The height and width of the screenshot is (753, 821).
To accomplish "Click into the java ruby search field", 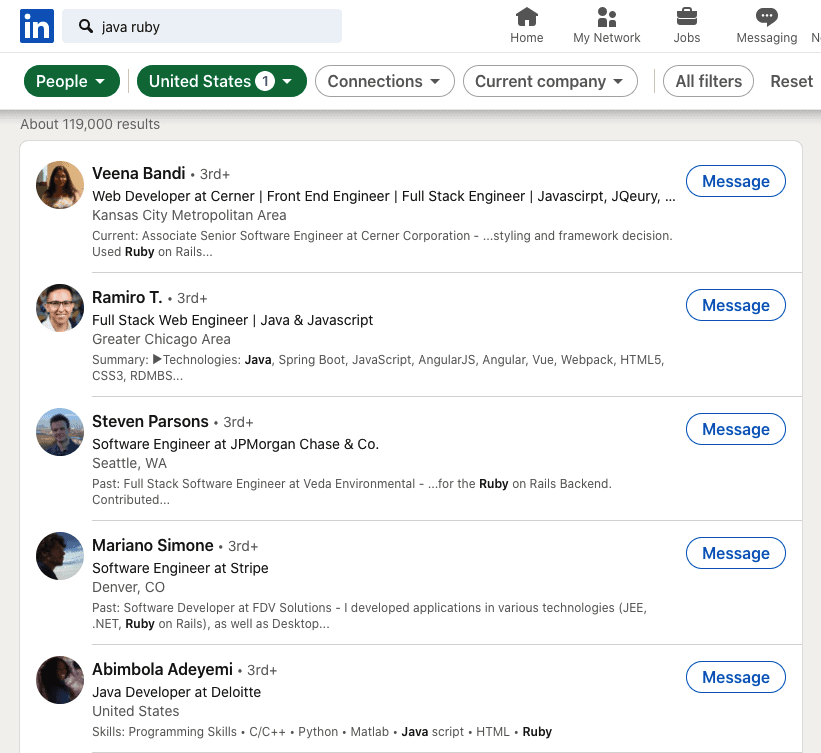I will coord(215,27).
